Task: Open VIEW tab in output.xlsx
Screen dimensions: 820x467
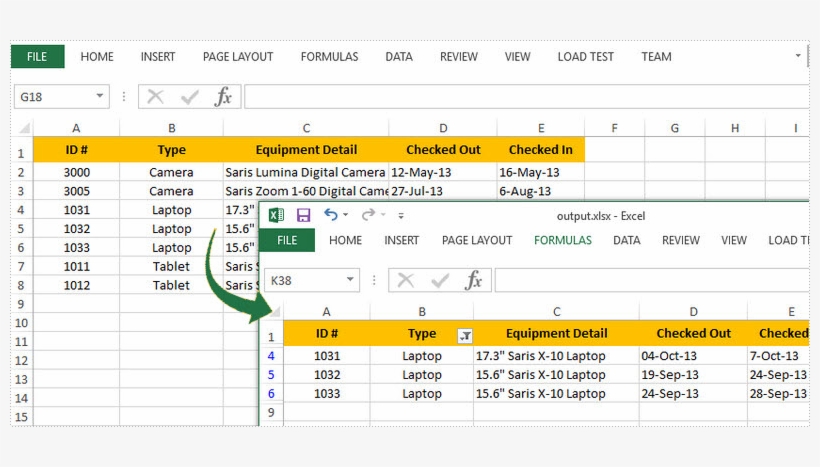Action: (734, 240)
